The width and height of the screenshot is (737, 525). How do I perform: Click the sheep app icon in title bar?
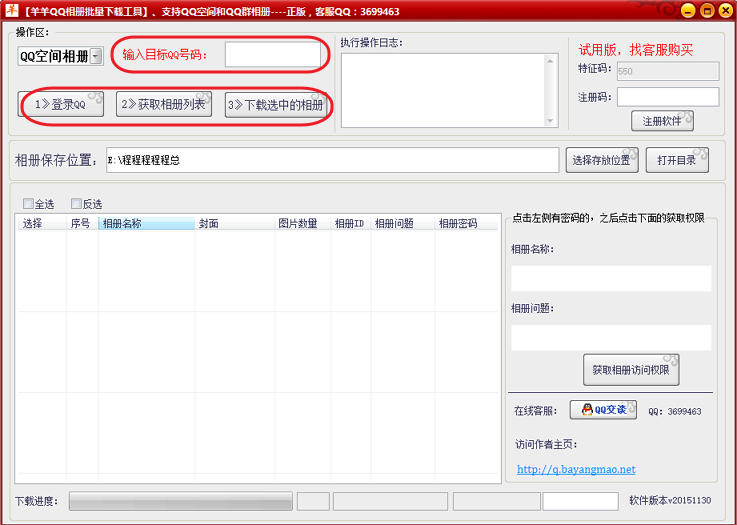pyautogui.click(x=11, y=10)
